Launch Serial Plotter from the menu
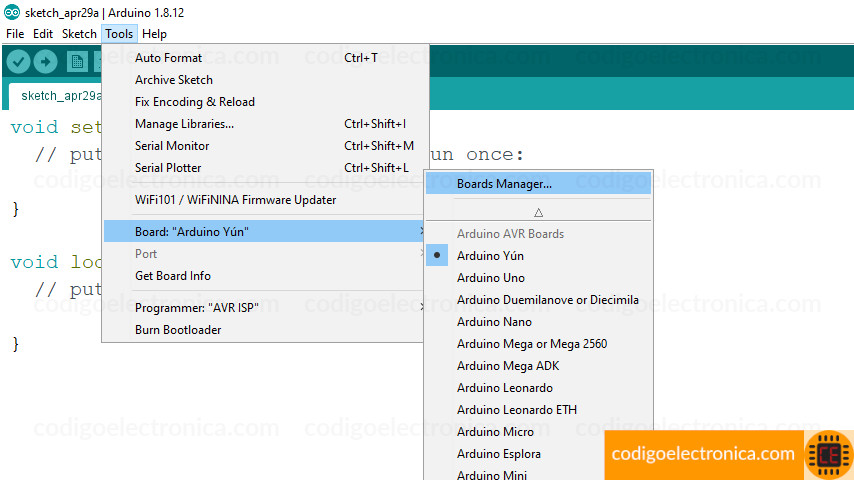Image resolution: width=854 pixels, height=480 pixels. [263, 168]
